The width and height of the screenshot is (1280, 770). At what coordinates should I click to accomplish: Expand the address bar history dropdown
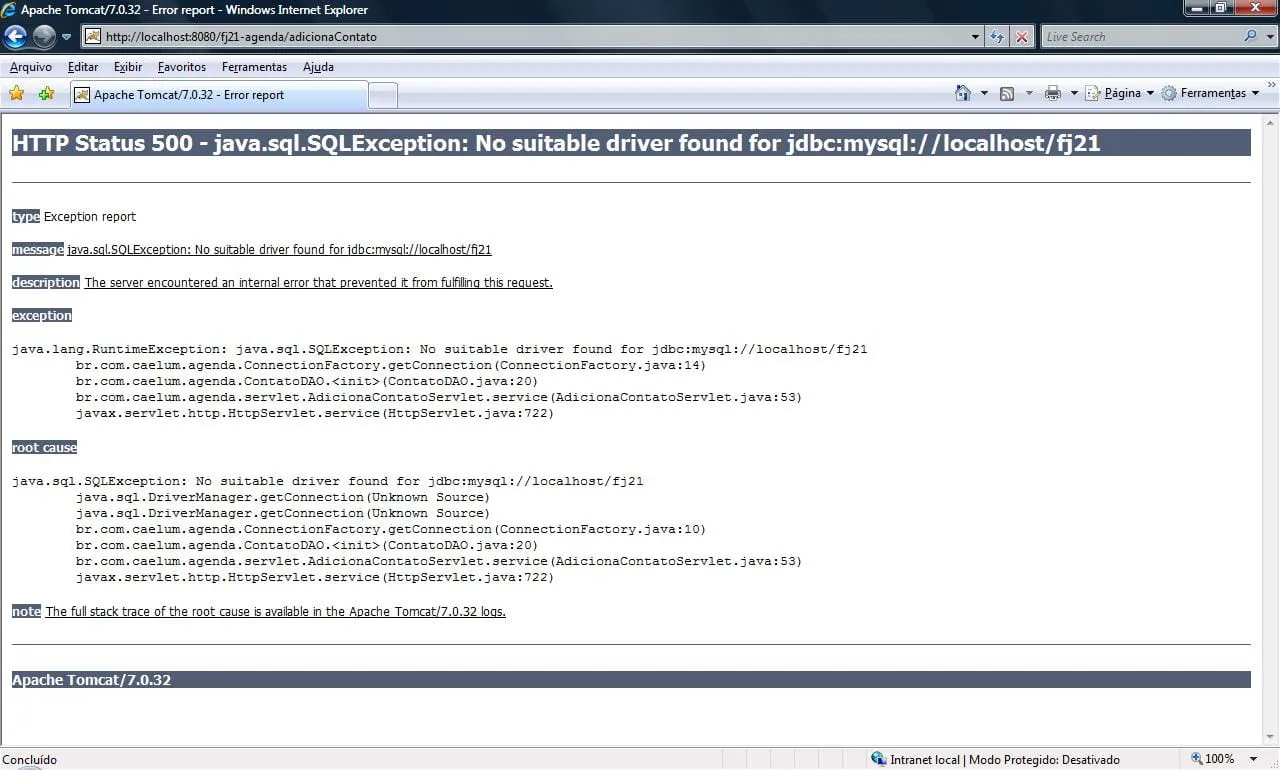[976, 37]
